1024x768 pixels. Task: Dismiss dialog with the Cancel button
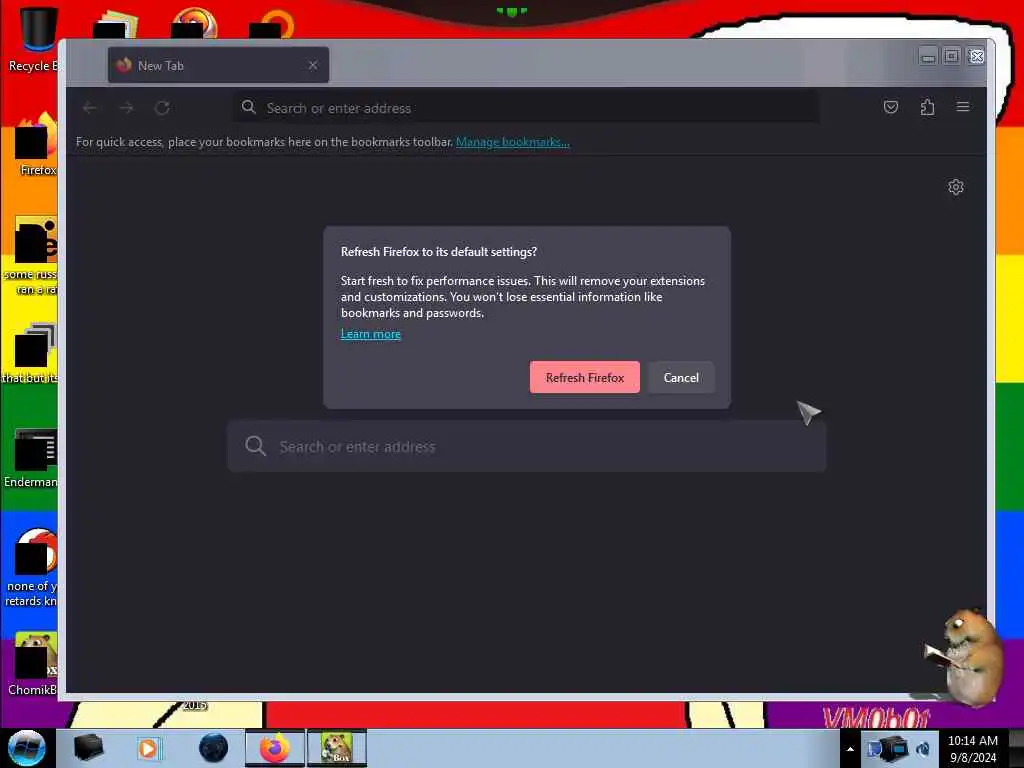point(681,377)
